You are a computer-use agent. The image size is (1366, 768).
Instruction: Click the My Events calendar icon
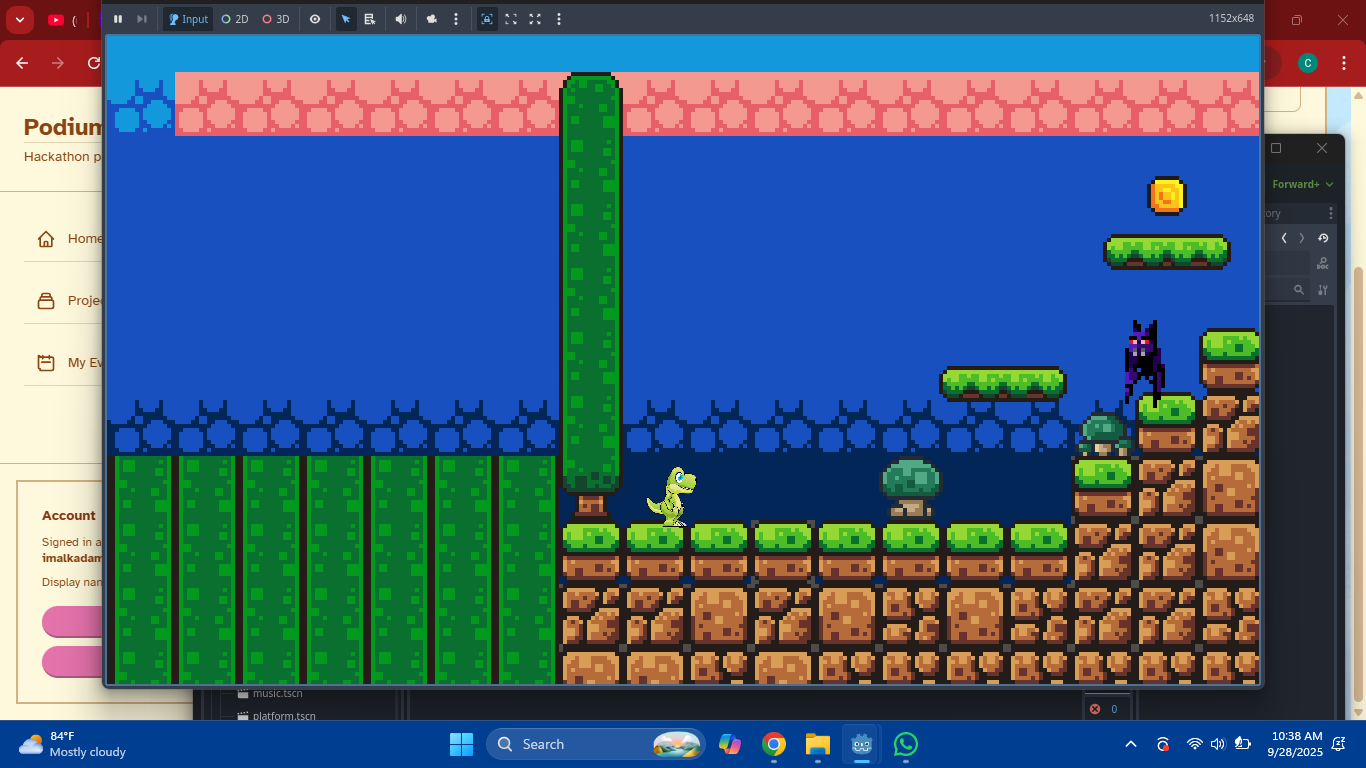(x=45, y=362)
